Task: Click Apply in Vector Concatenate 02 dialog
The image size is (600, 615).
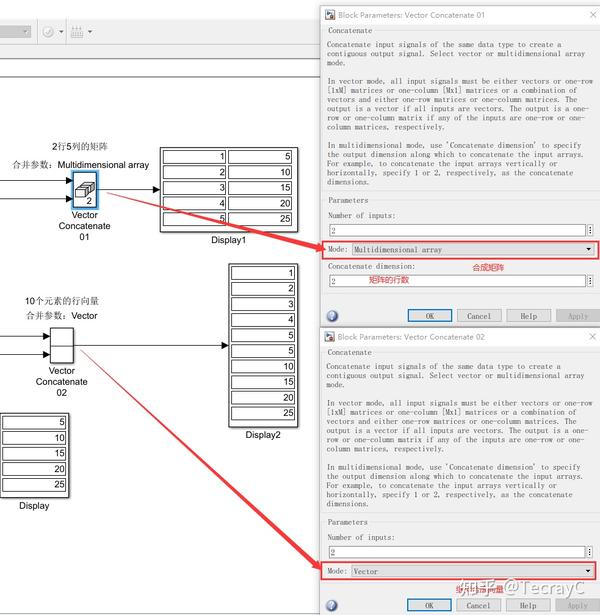Action: click(577, 605)
